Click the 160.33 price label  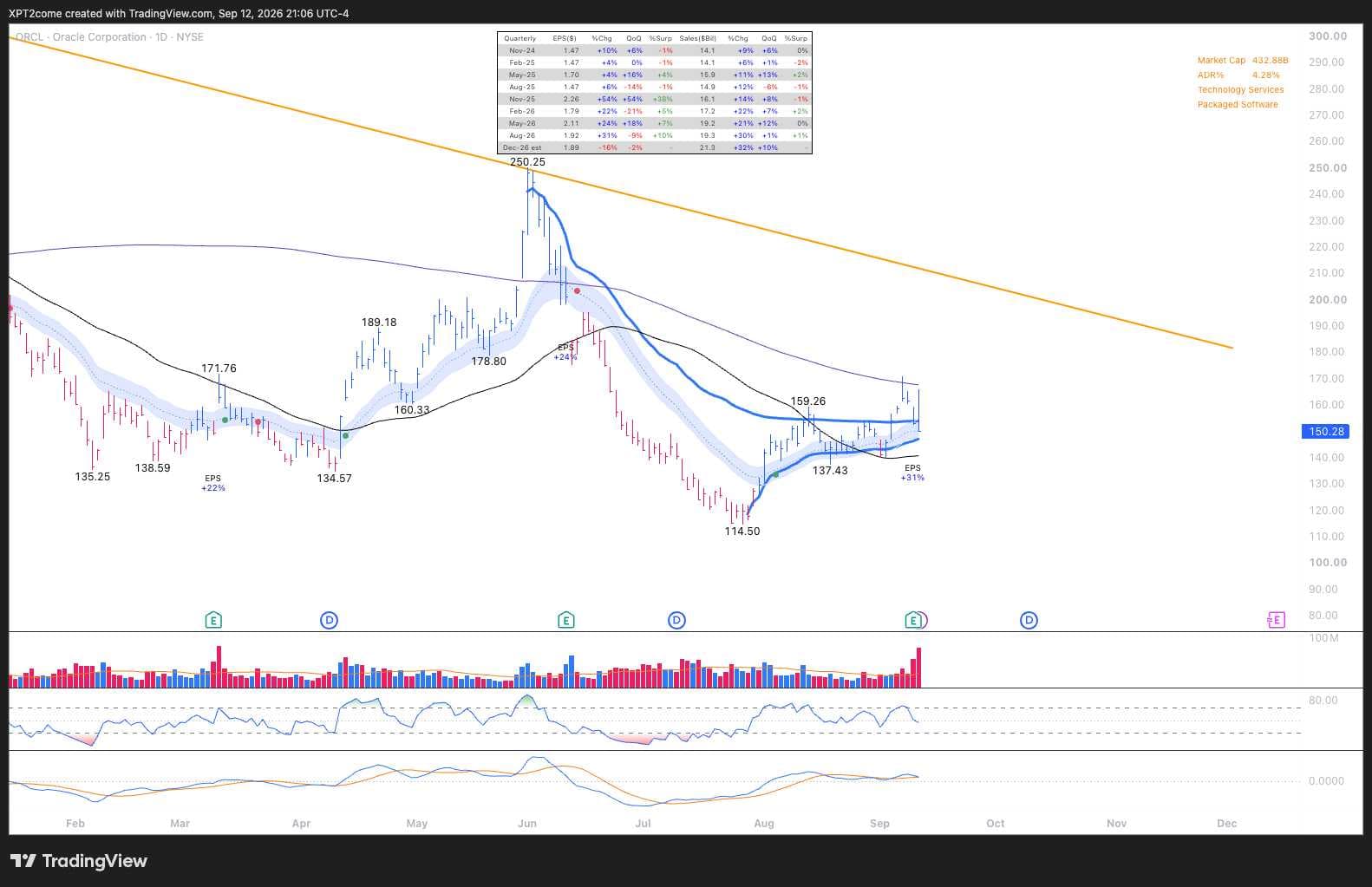pos(412,410)
